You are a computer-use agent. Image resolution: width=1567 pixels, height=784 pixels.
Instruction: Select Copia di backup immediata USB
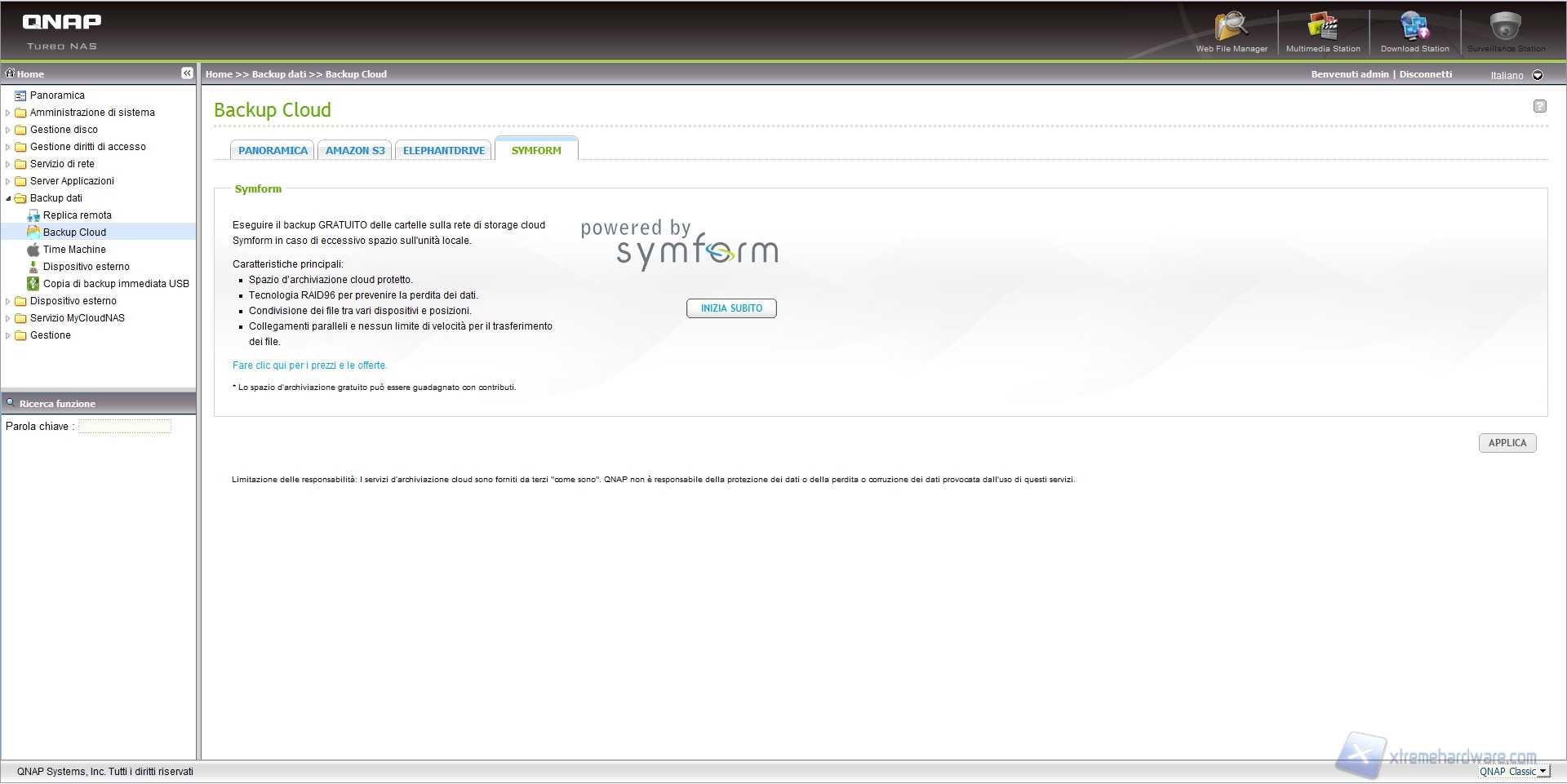point(116,284)
